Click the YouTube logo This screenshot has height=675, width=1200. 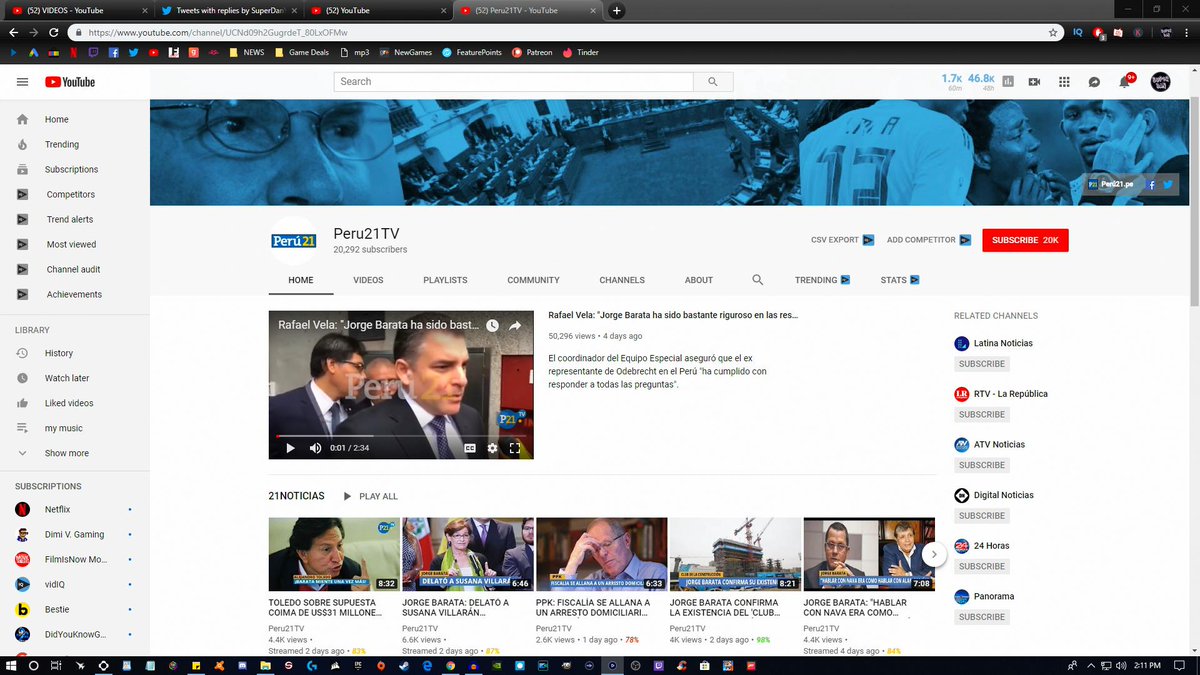pos(70,82)
